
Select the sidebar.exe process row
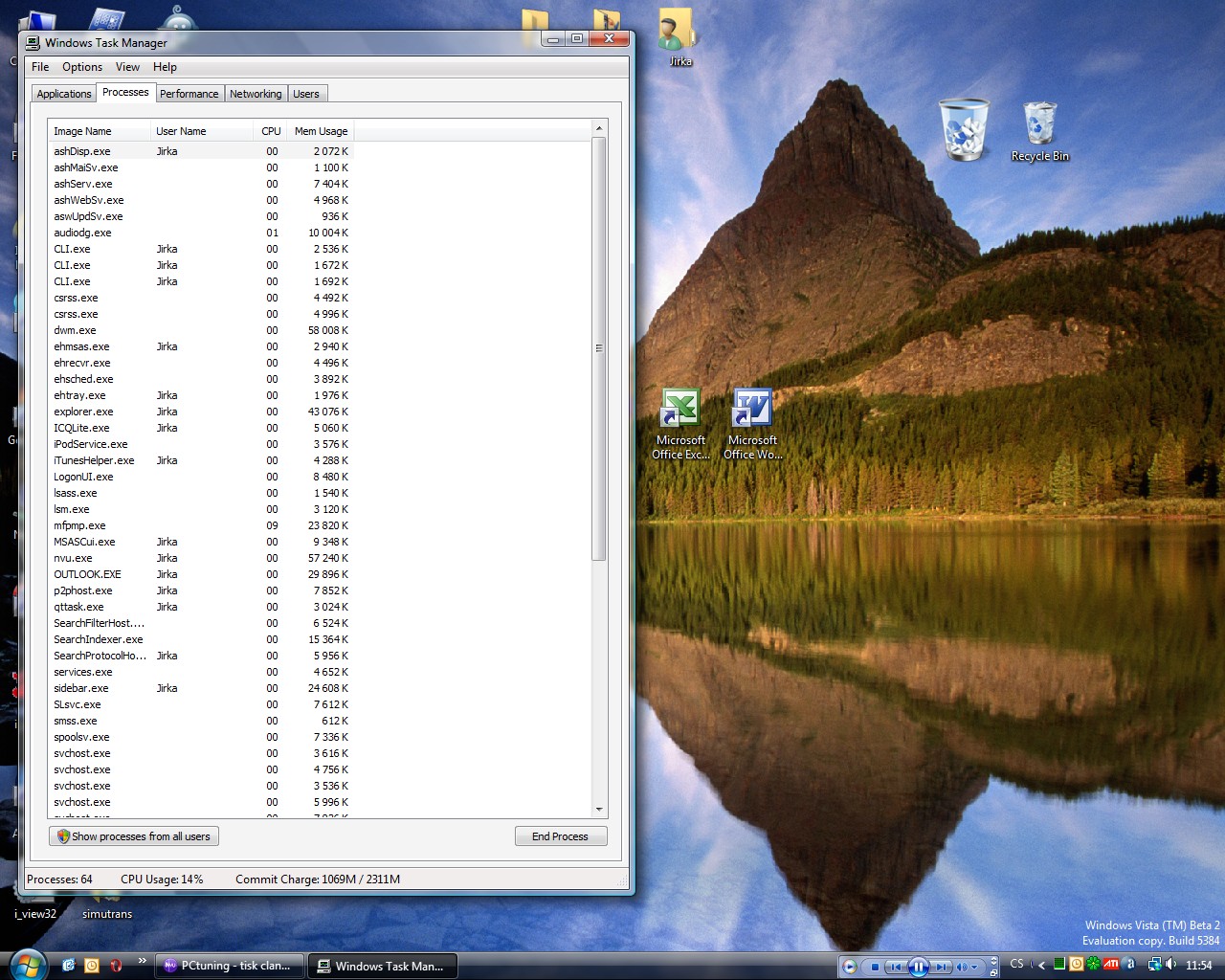coord(201,688)
